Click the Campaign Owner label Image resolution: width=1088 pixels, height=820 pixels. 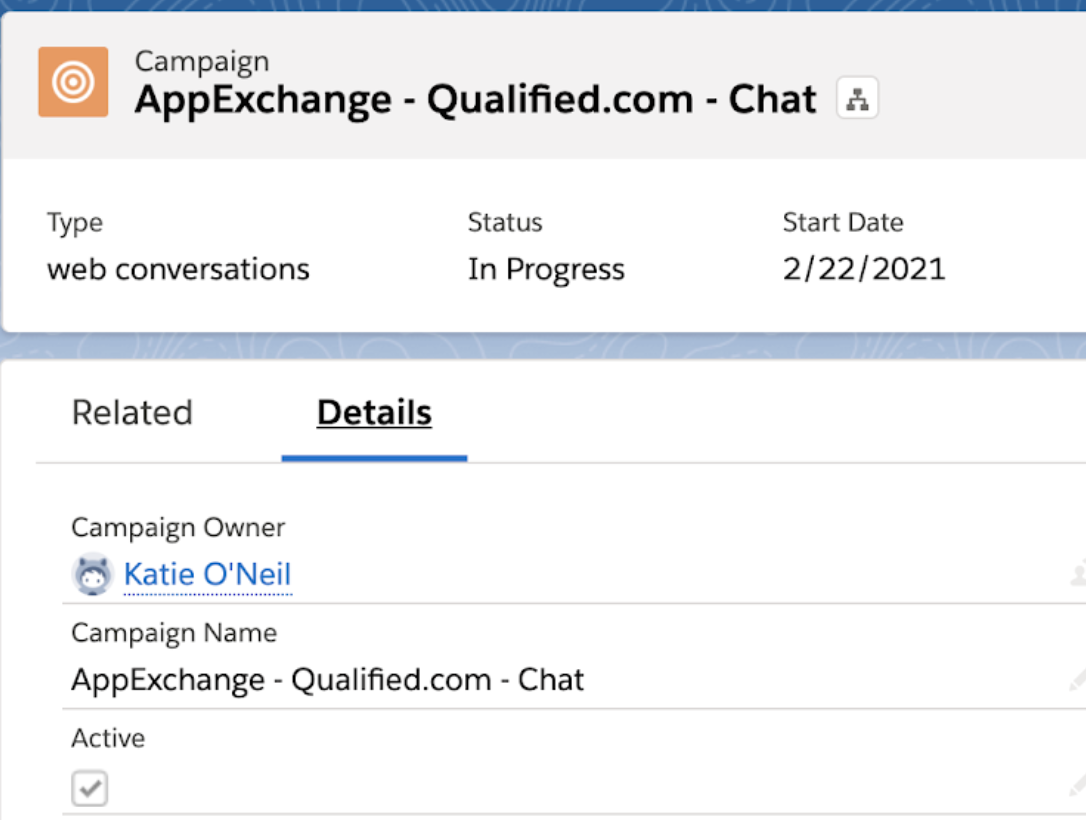(178, 528)
